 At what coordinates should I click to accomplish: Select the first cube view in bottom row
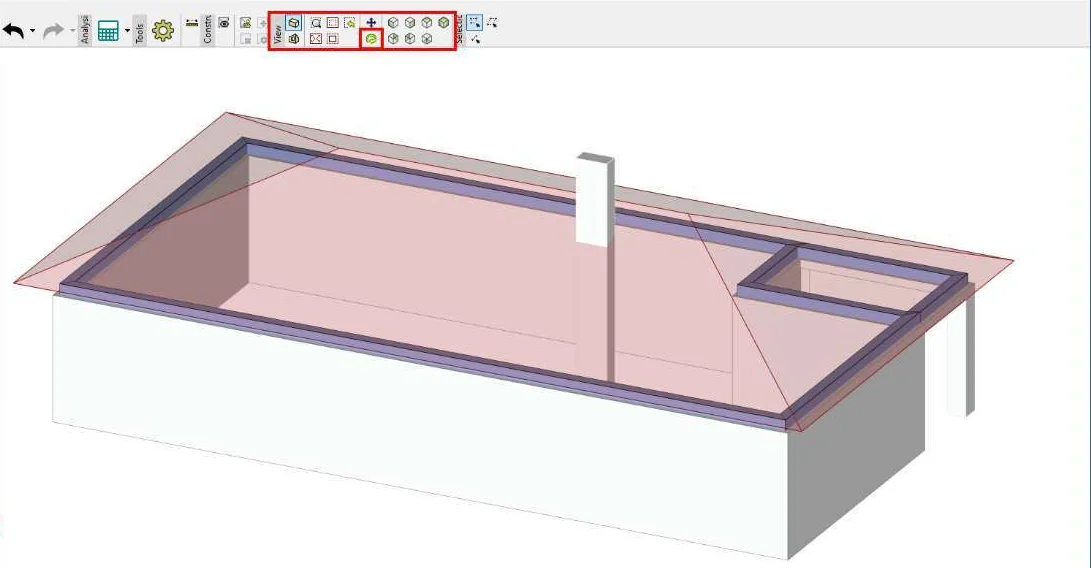pyautogui.click(x=393, y=39)
